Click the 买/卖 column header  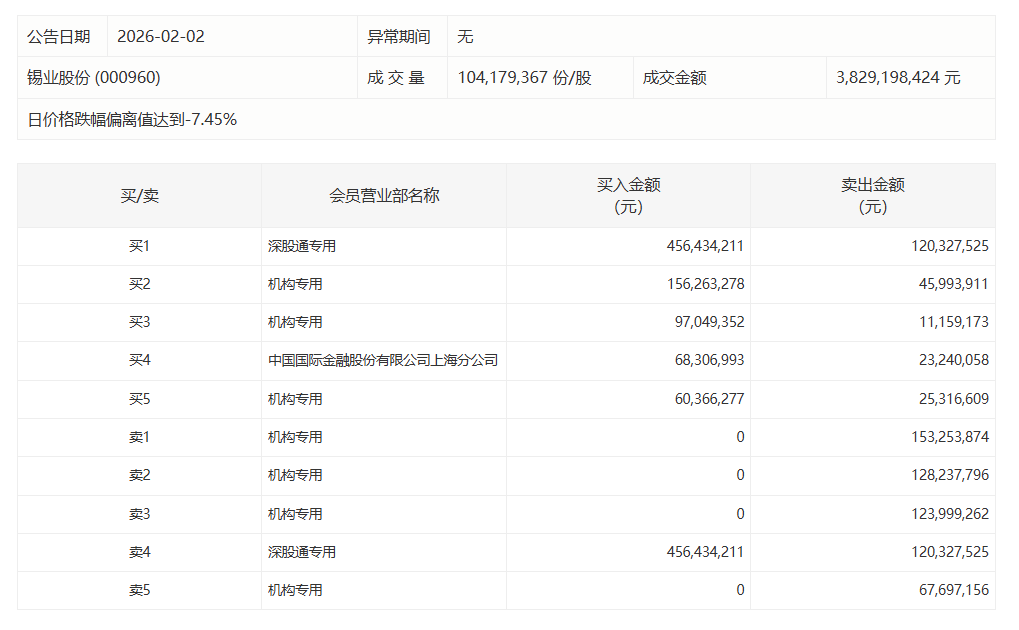tap(139, 196)
